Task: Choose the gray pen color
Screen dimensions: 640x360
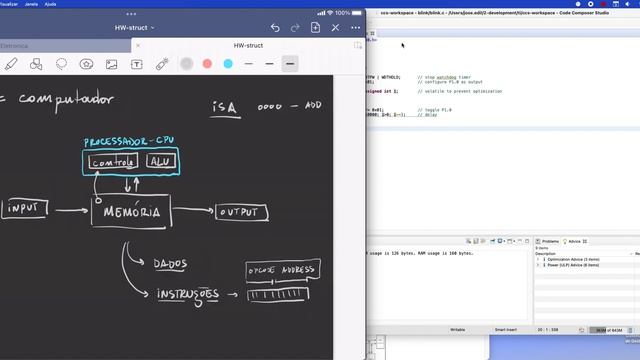Action: [x=187, y=64]
